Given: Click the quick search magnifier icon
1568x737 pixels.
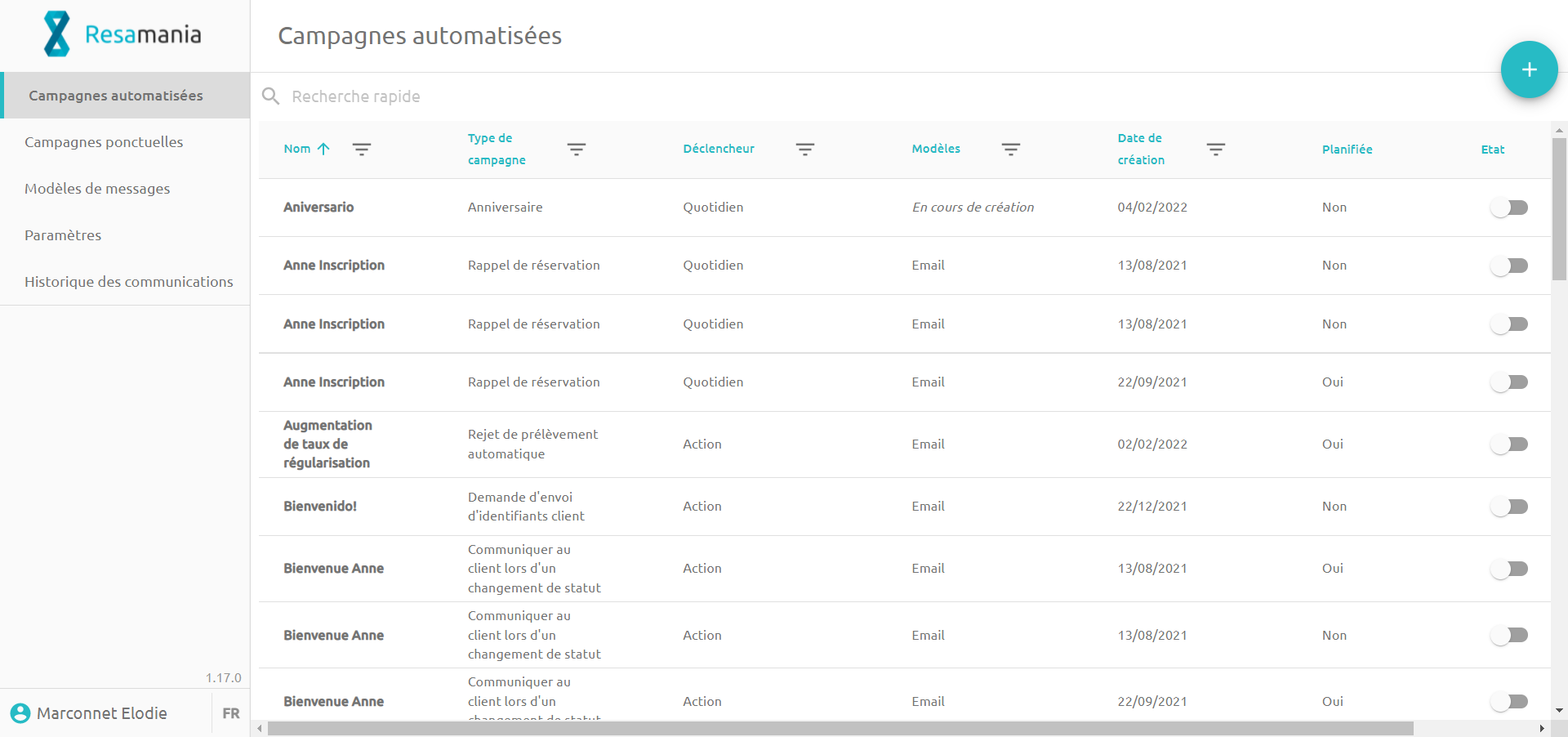Looking at the screenshot, I should point(271,96).
